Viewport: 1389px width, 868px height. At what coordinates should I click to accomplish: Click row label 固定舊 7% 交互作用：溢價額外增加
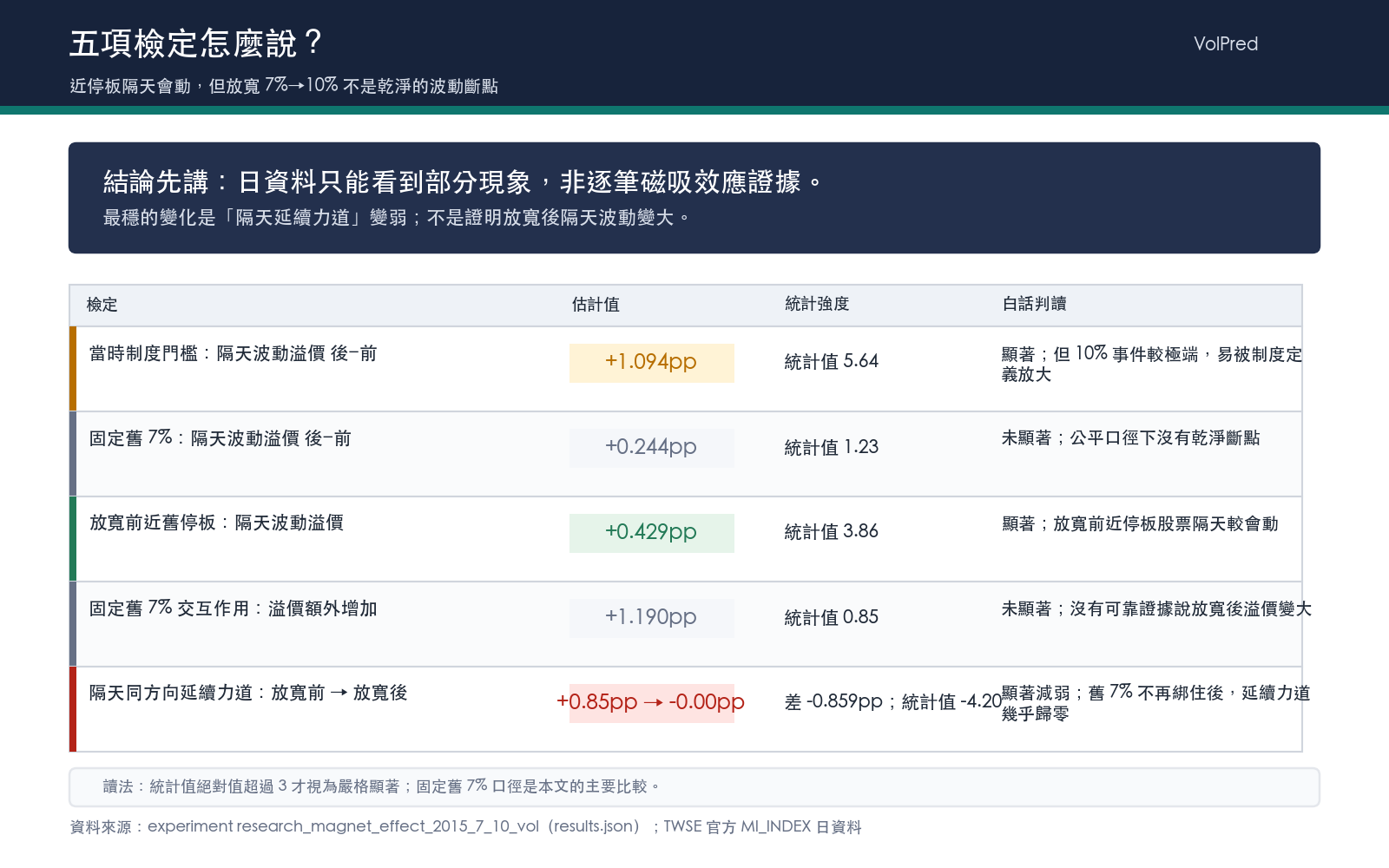(x=233, y=608)
